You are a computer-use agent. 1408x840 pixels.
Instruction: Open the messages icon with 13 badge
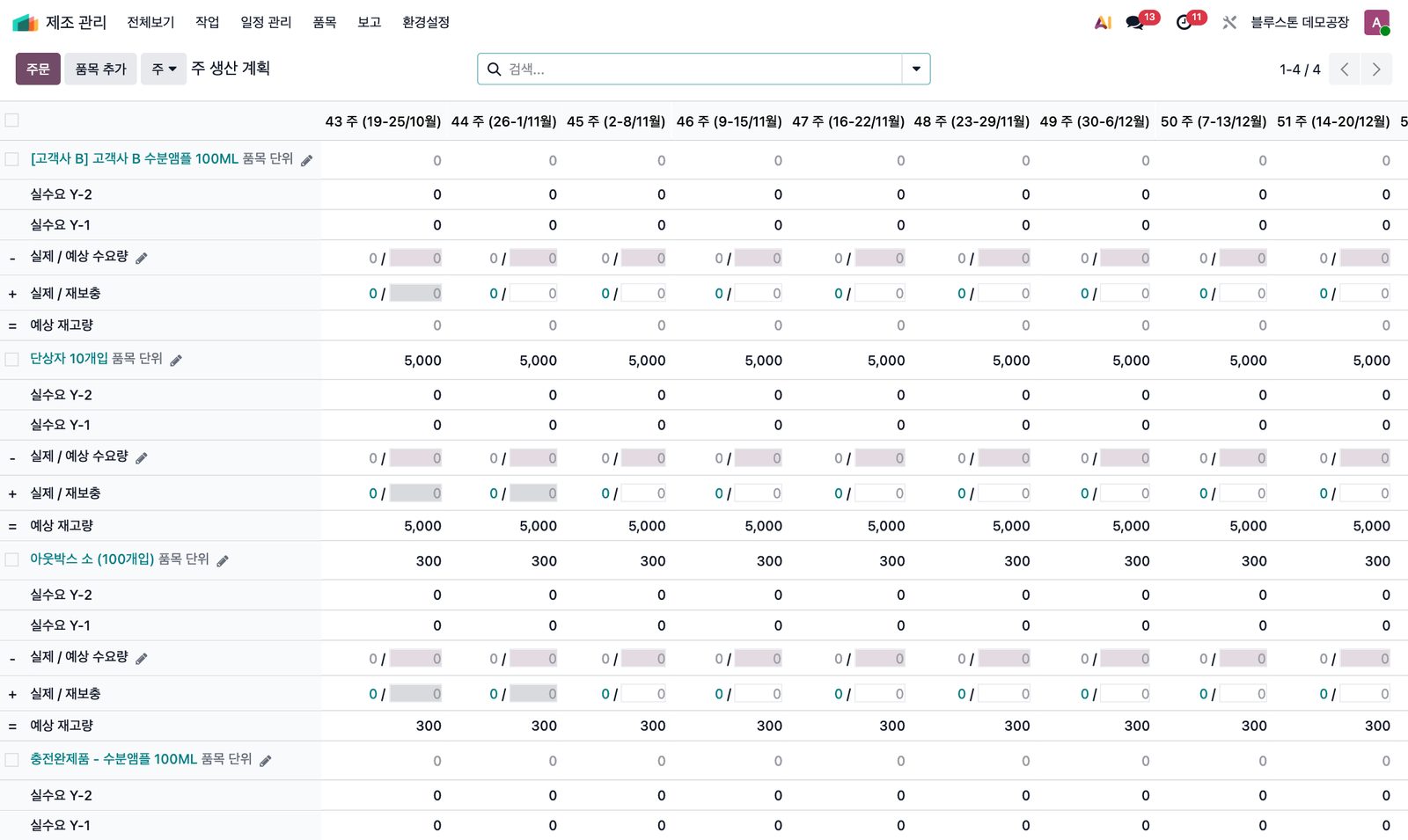pos(1135,22)
